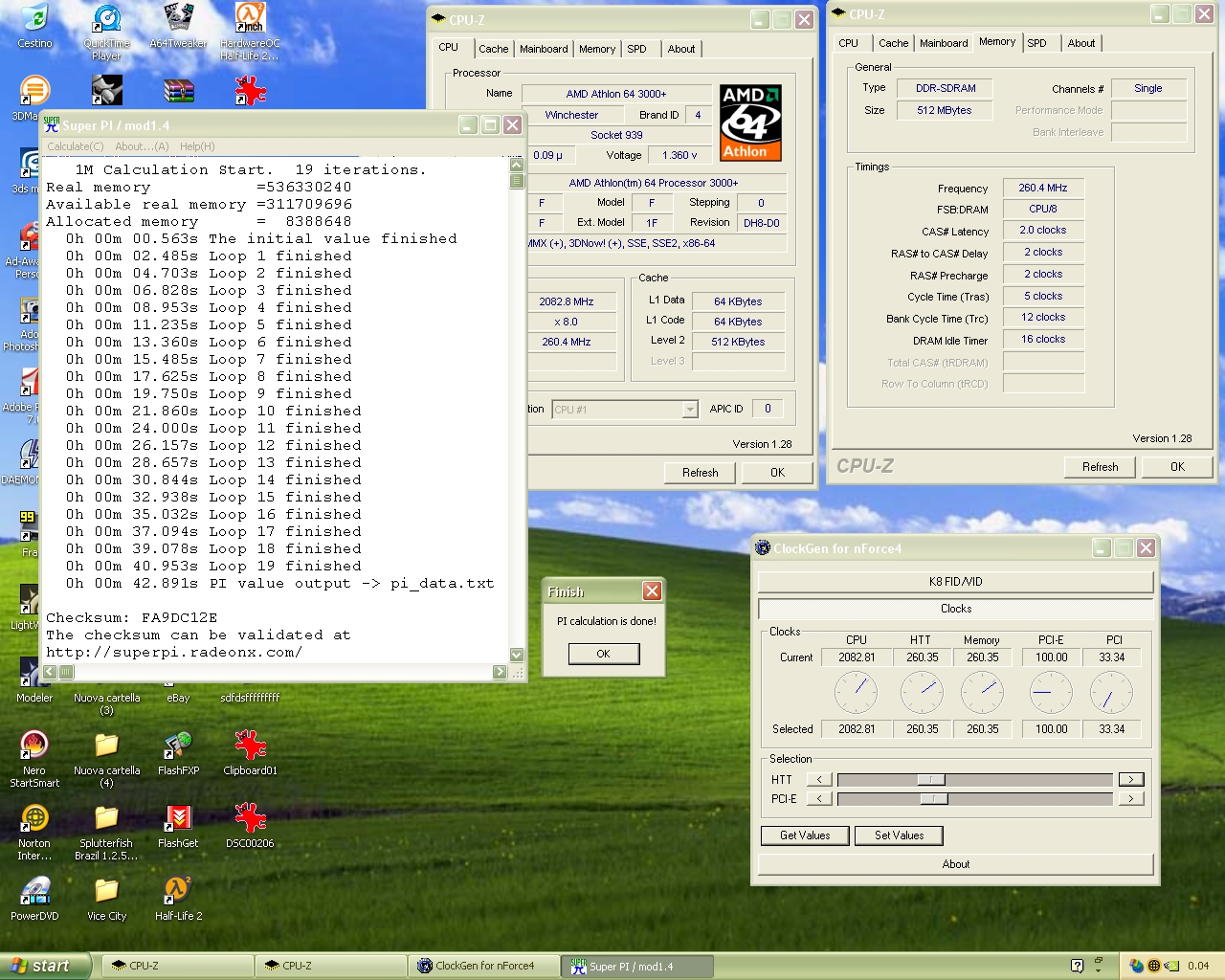Switch to ClockGen for nForce4 in taskbar

tap(484, 966)
